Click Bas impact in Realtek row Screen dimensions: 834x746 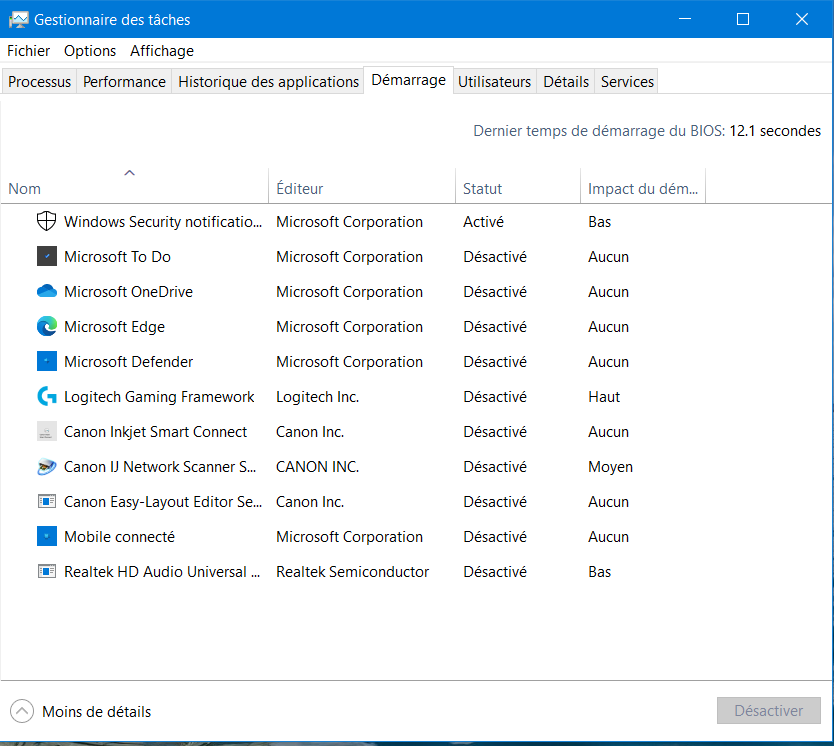[599, 572]
